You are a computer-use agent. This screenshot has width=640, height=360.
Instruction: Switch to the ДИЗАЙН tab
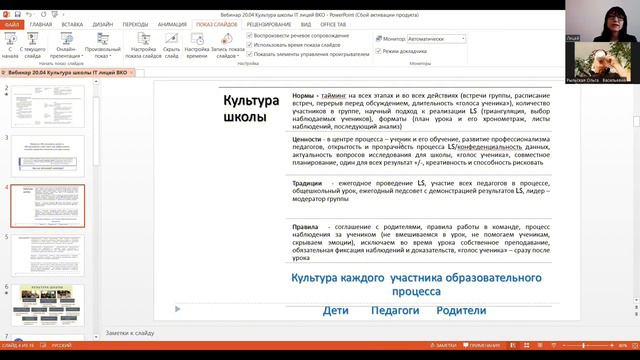[x=102, y=25]
